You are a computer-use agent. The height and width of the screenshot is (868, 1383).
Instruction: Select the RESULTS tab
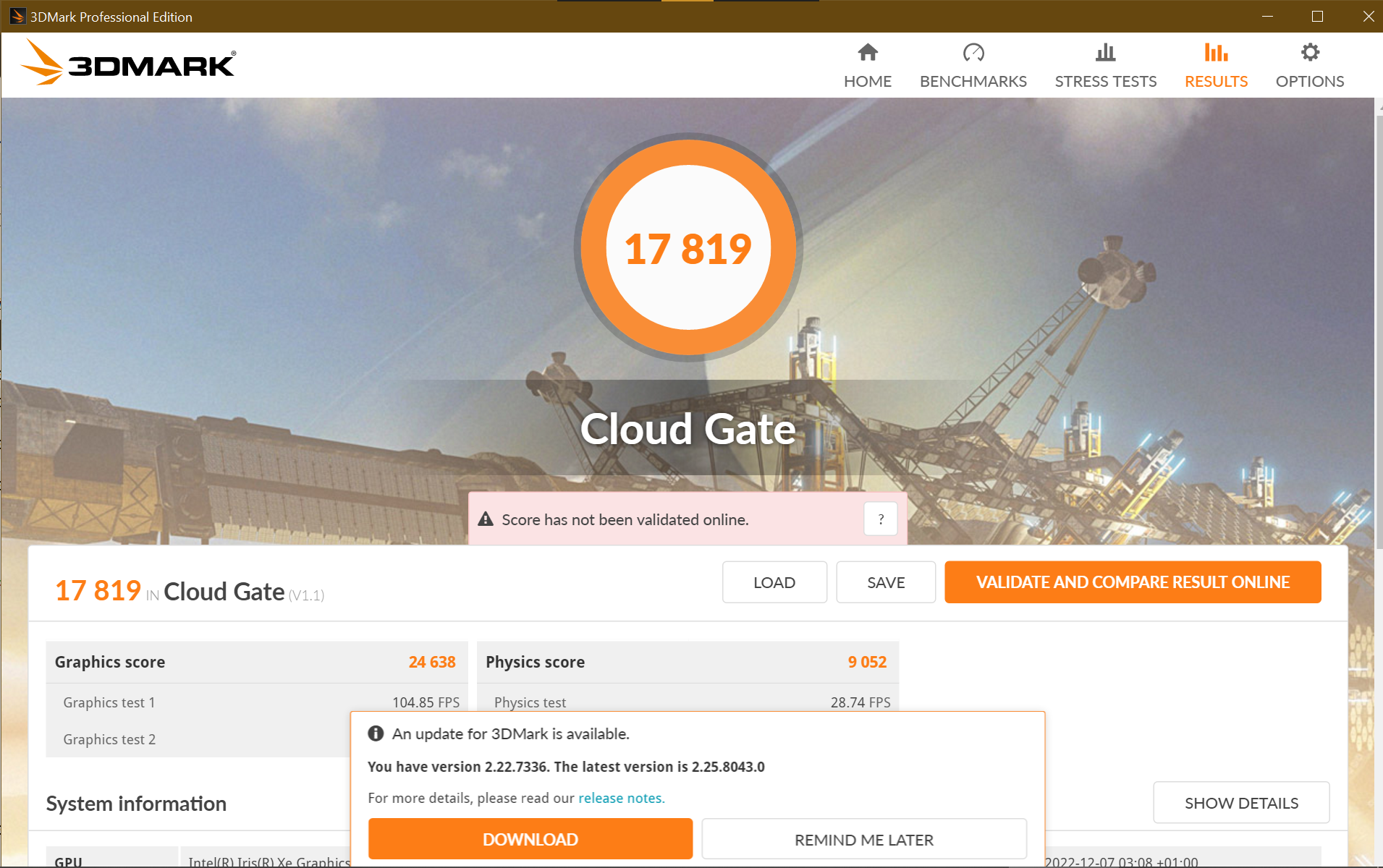pyautogui.click(x=1216, y=65)
